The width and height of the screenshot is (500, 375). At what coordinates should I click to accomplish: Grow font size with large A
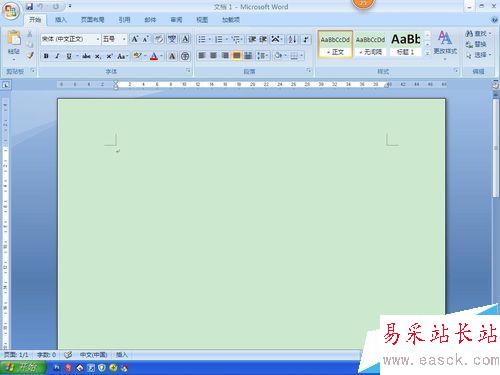coord(135,39)
